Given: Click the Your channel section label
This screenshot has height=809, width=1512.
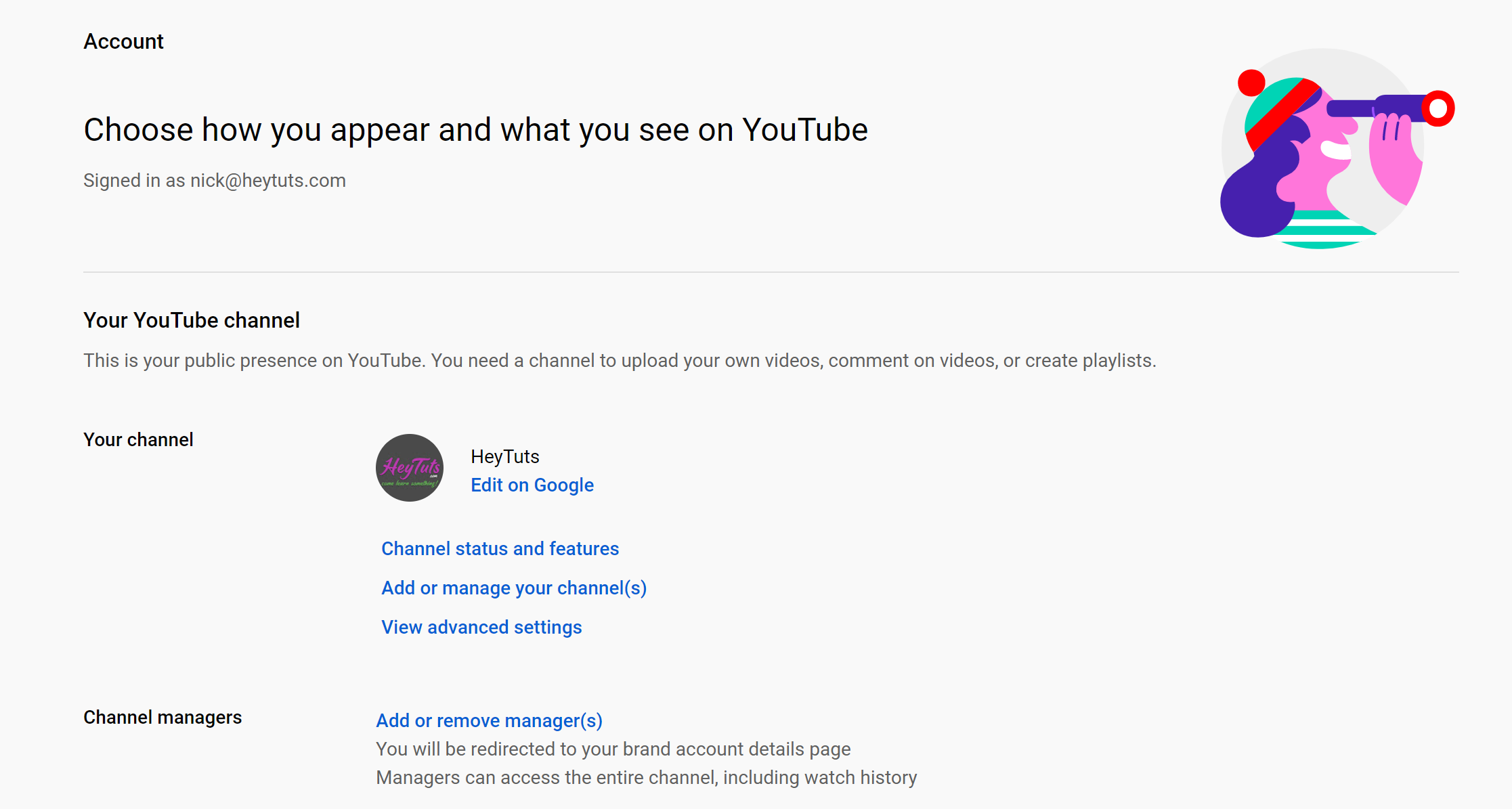Looking at the screenshot, I should (x=138, y=439).
